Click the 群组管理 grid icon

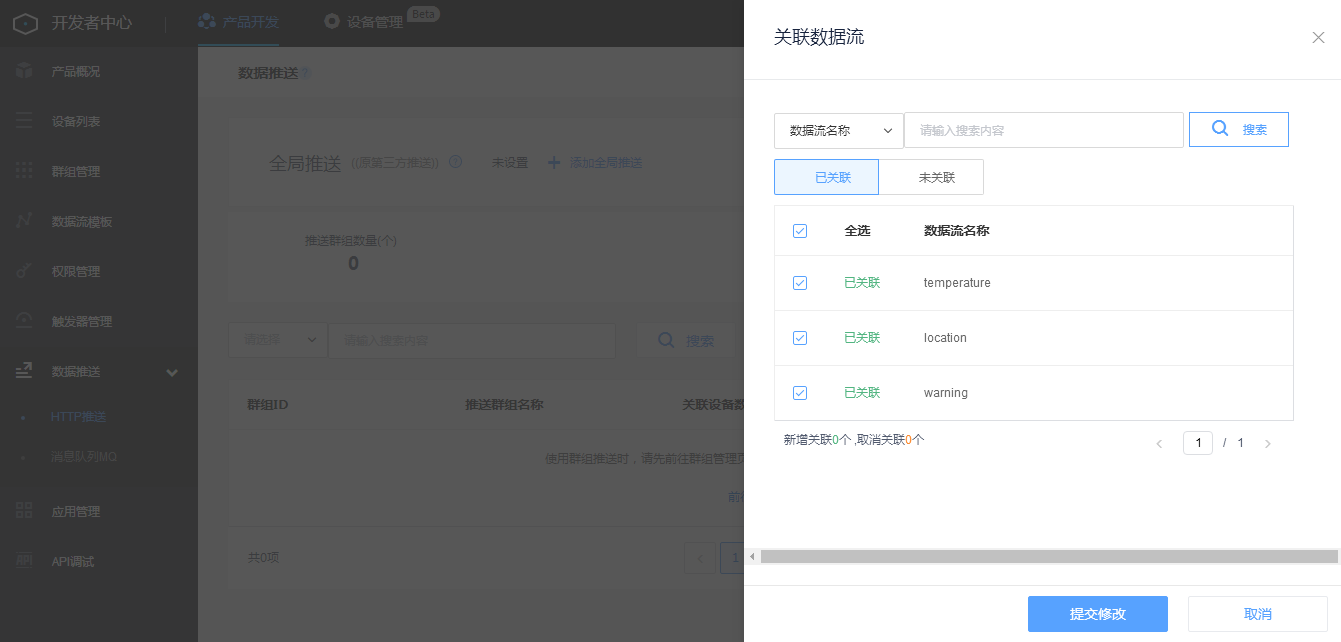tap(24, 171)
